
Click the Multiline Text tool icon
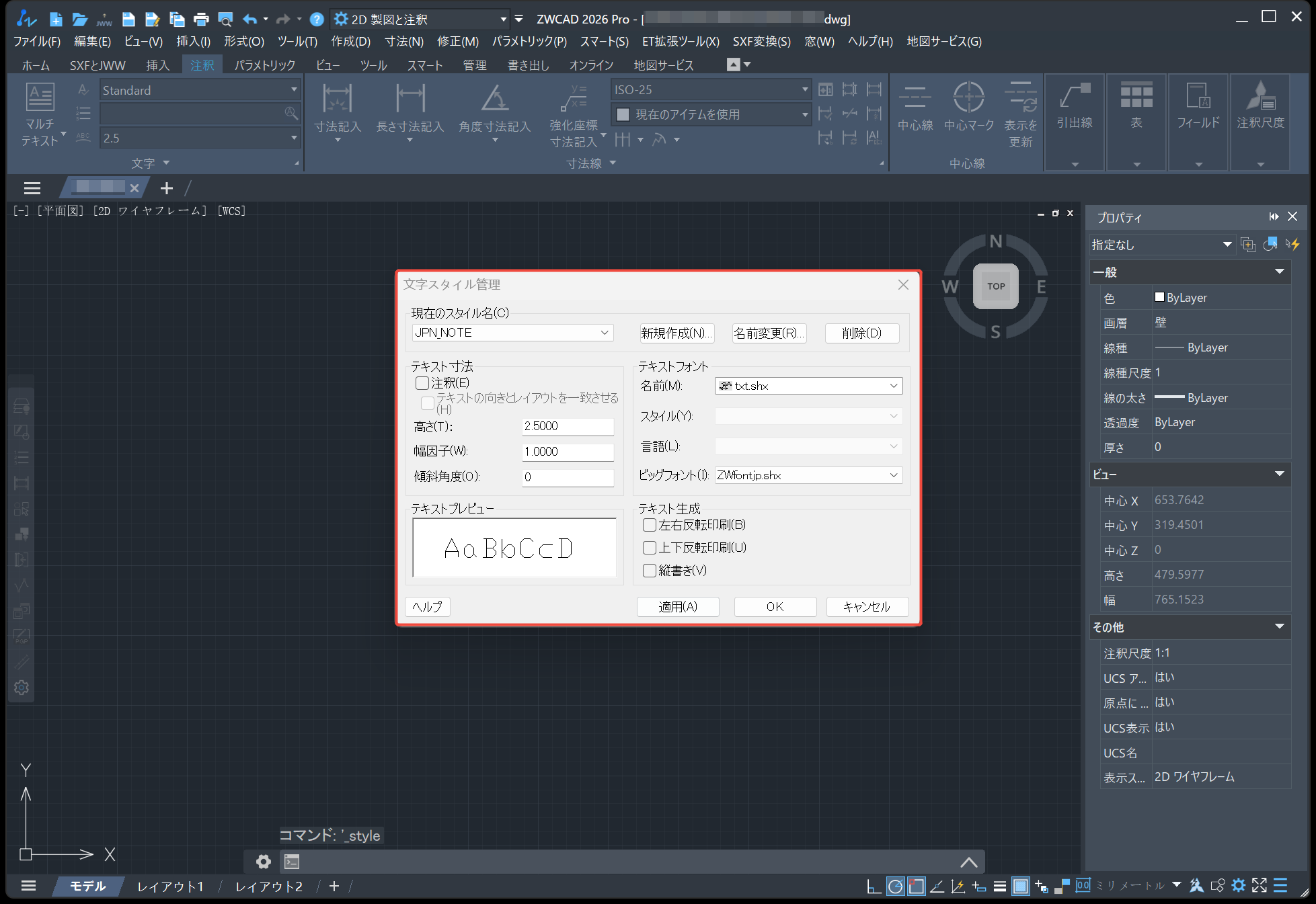tap(40, 97)
